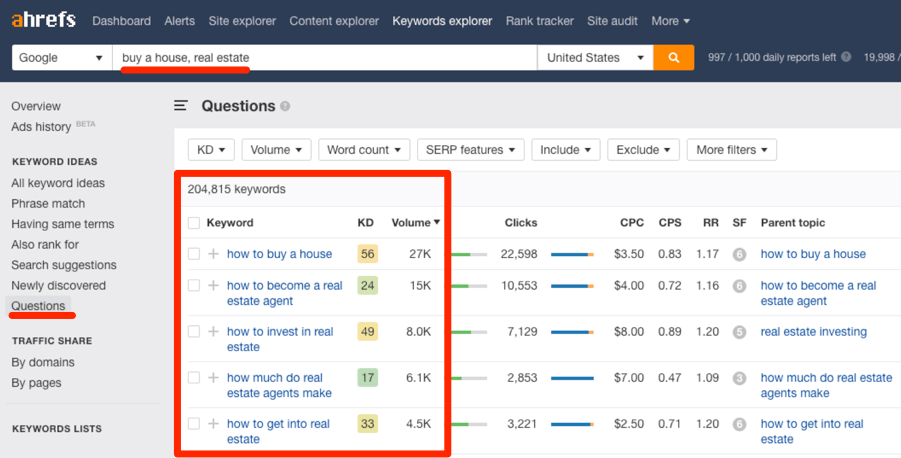Add 'how to buy a house' via plus icon
Screen dimensions: 901x458
(x=213, y=254)
